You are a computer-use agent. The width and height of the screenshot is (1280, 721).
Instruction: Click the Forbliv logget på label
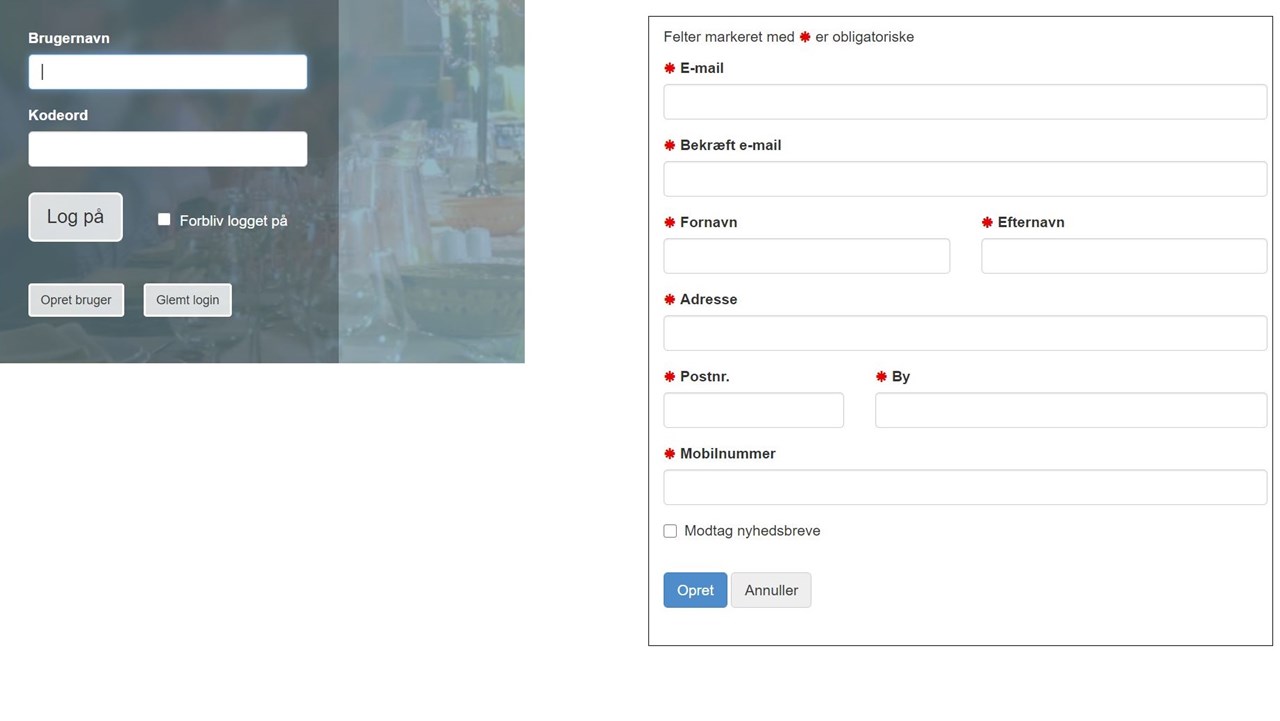(233, 221)
